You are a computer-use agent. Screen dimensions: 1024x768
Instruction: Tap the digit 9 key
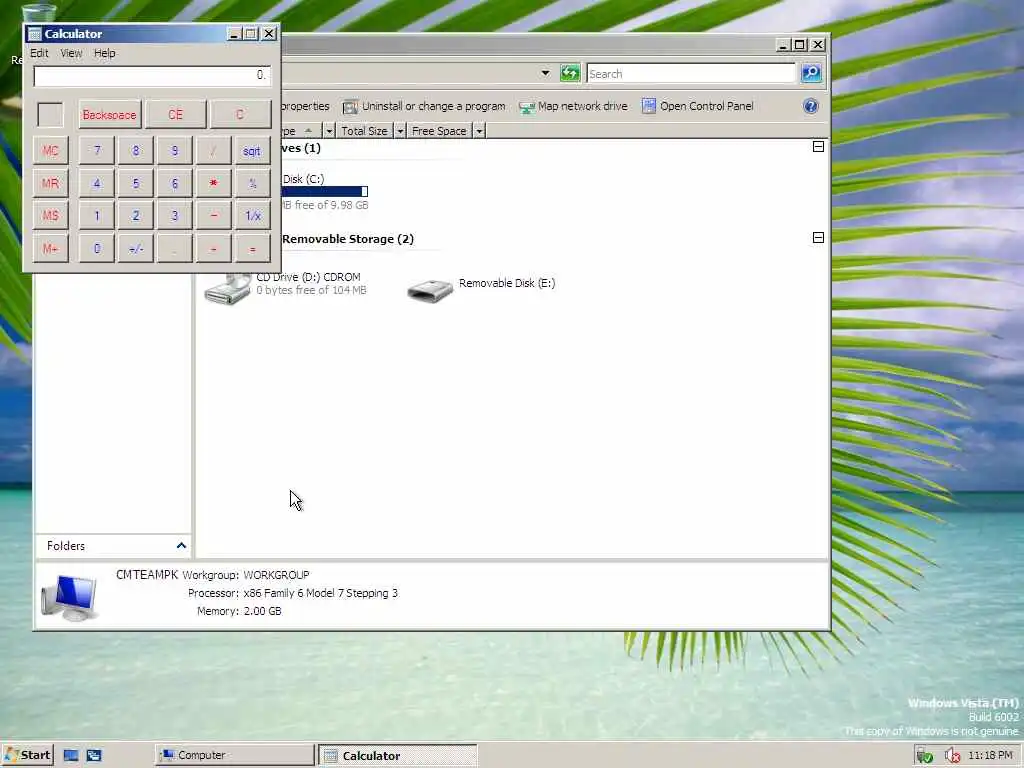[174, 150]
